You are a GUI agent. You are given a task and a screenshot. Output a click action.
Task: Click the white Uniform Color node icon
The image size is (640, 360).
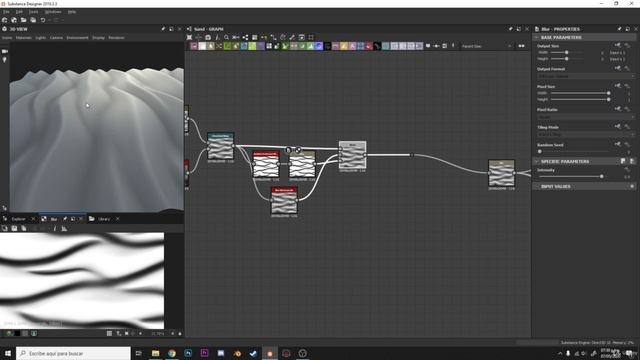point(202,46)
